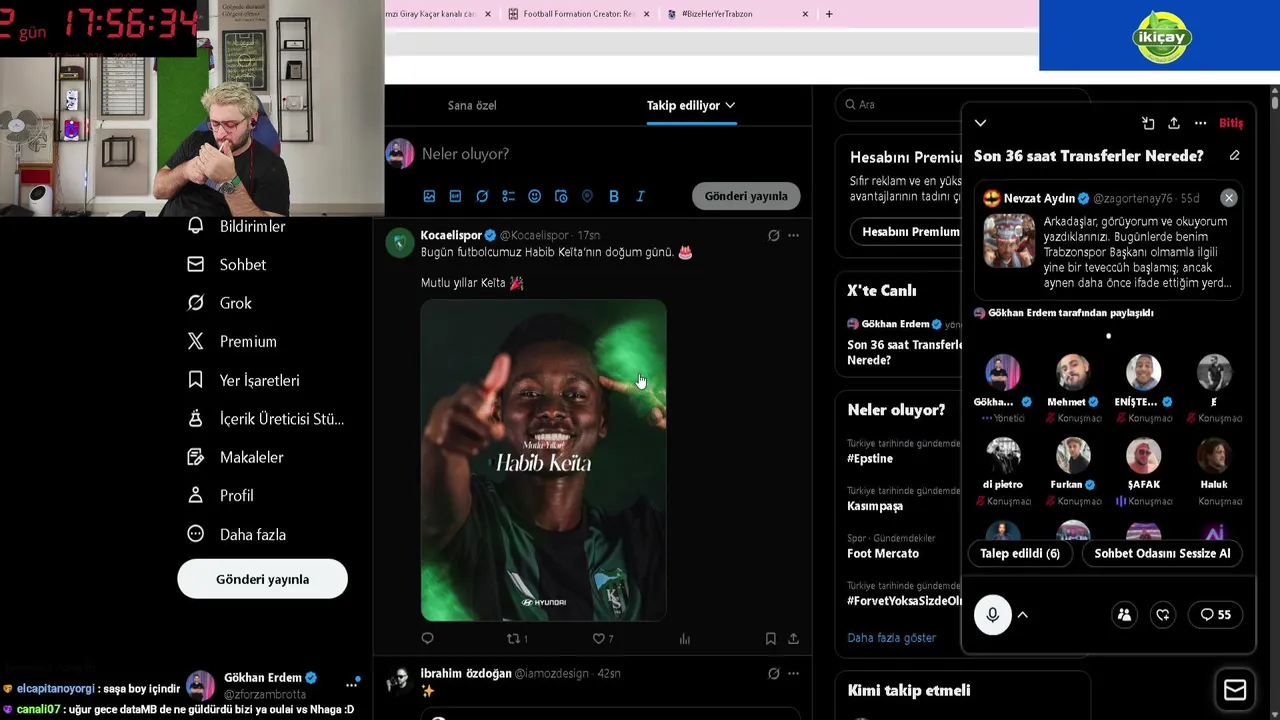Click sidebar Gönderi yayınla button
The height and width of the screenshot is (720, 1280).
(263, 579)
